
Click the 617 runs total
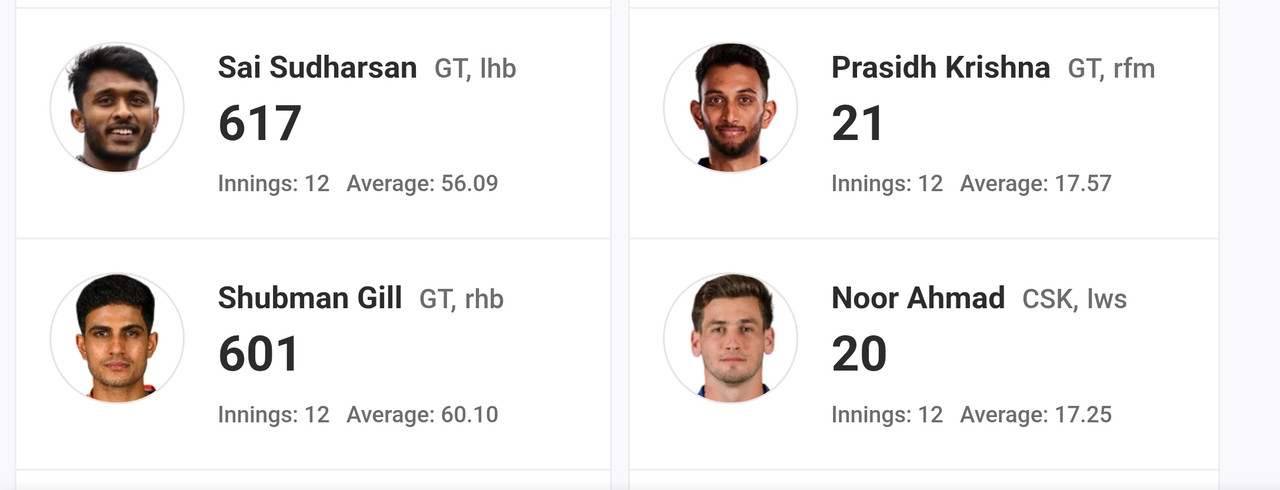tap(260, 124)
